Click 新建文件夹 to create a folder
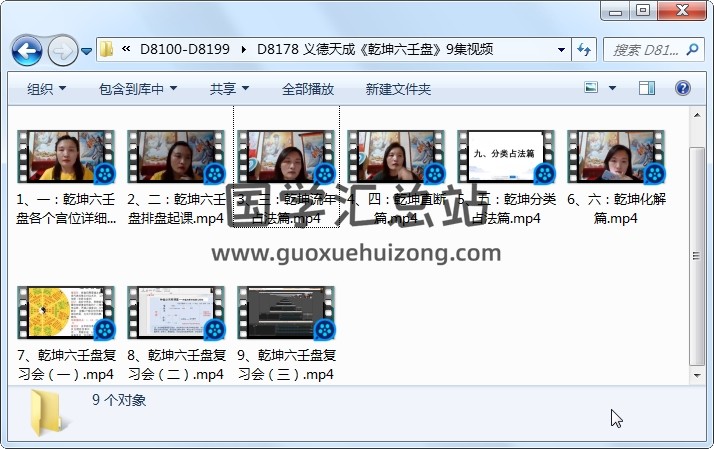Screen dimensions: 714x449 398,89
